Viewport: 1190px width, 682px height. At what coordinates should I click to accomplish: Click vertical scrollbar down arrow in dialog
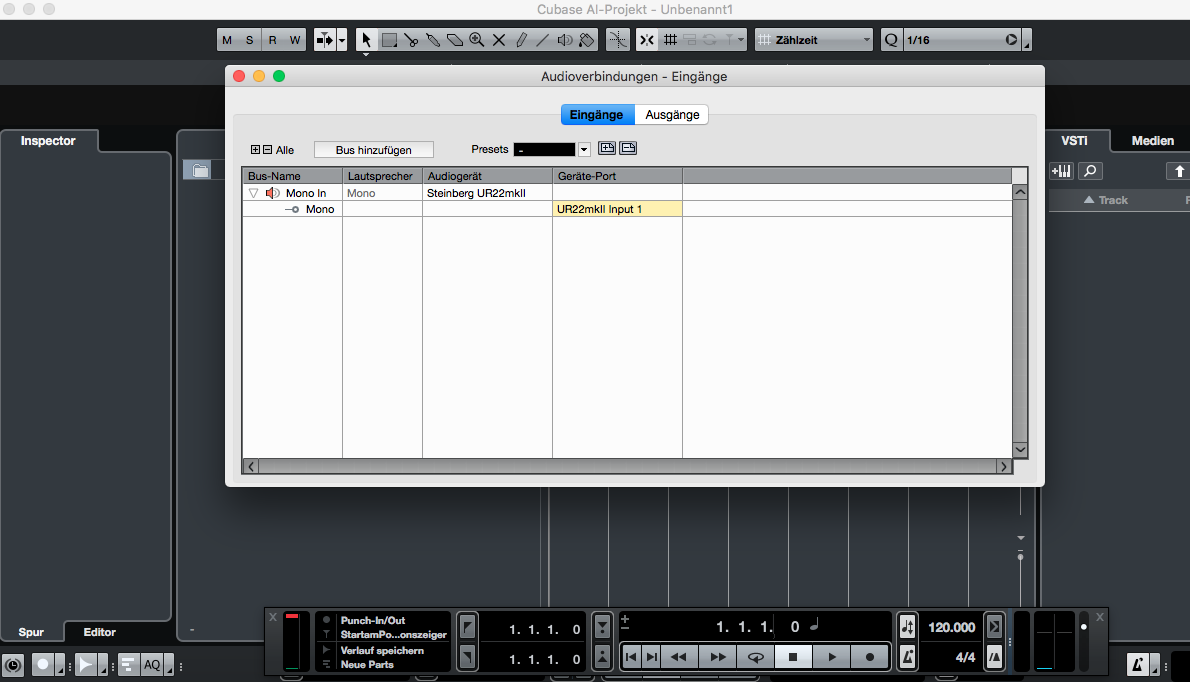[x=1020, y=449]
